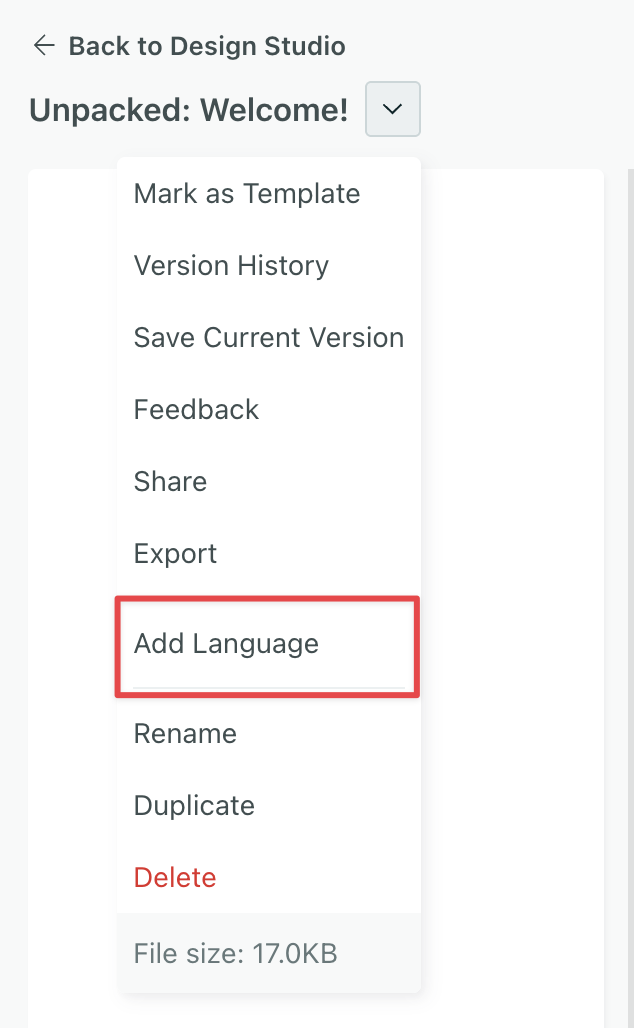Open Version History
The image size is (634, 1028).
coord(231,265)
